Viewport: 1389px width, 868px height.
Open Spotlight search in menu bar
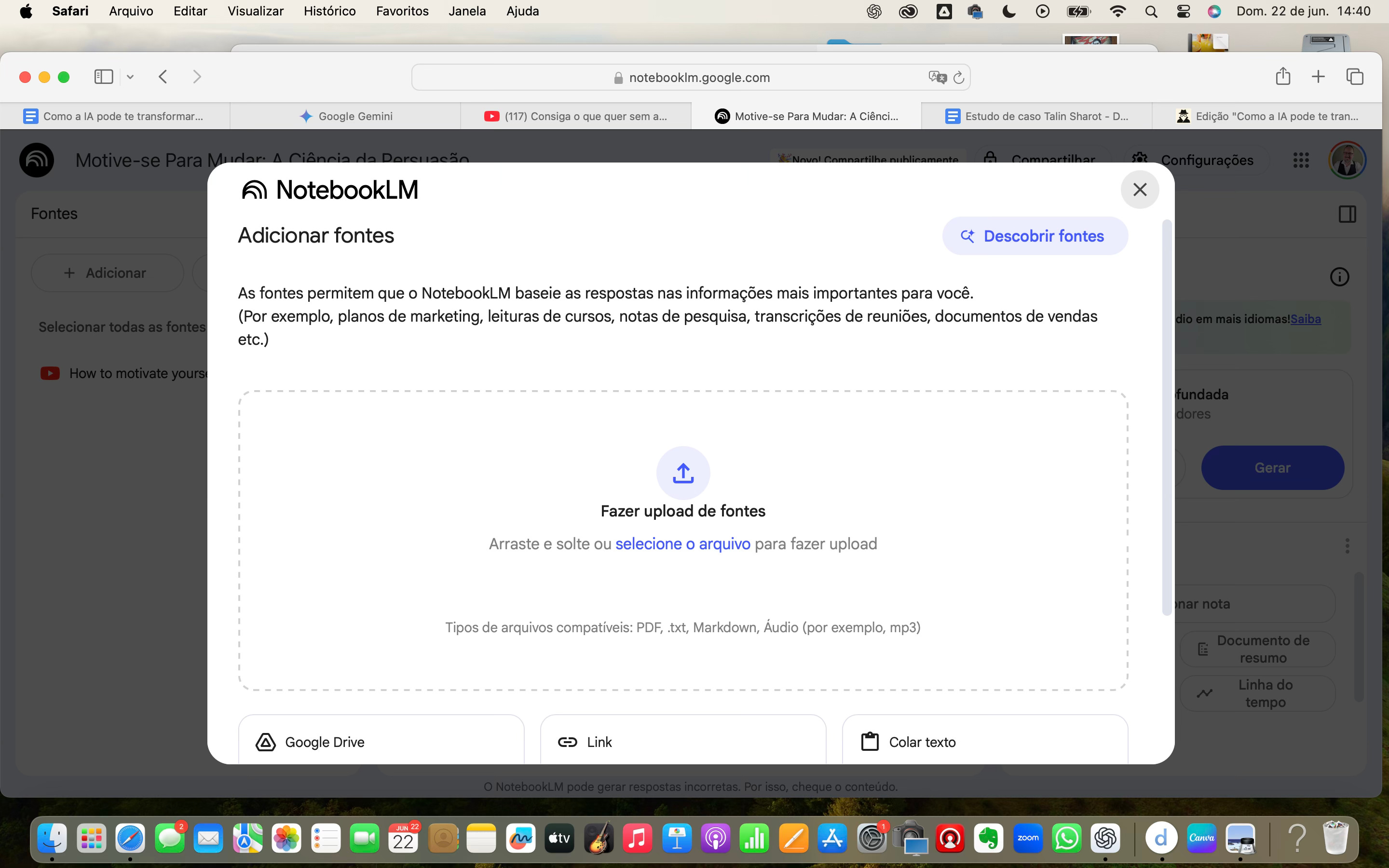point(1151,11)
